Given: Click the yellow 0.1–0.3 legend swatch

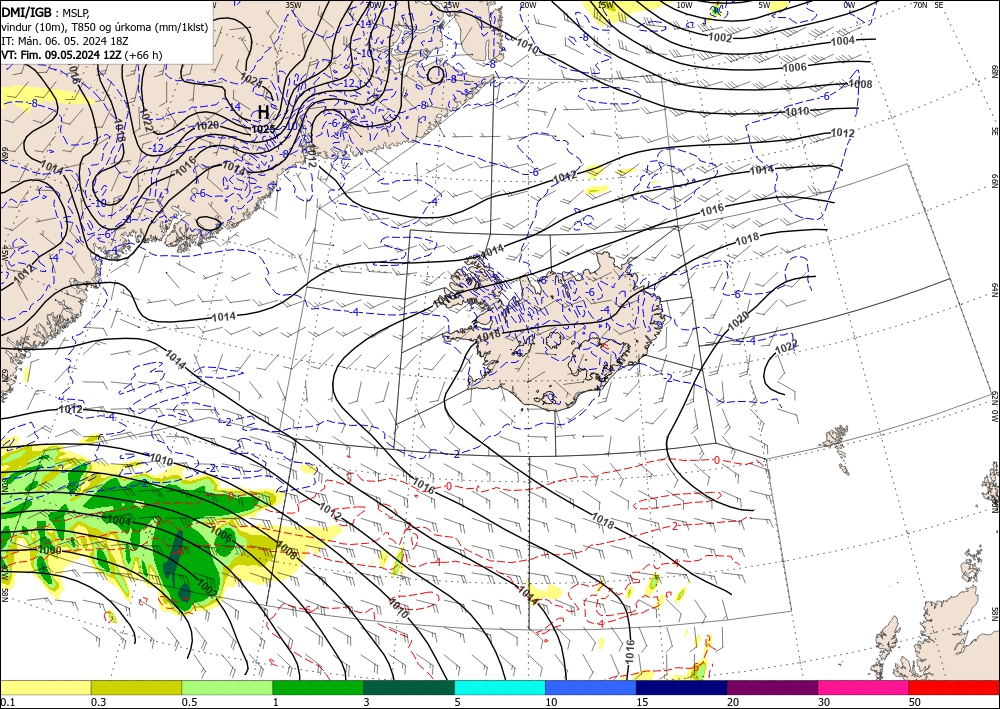Looking at the screenshot, I should [45, 687].
